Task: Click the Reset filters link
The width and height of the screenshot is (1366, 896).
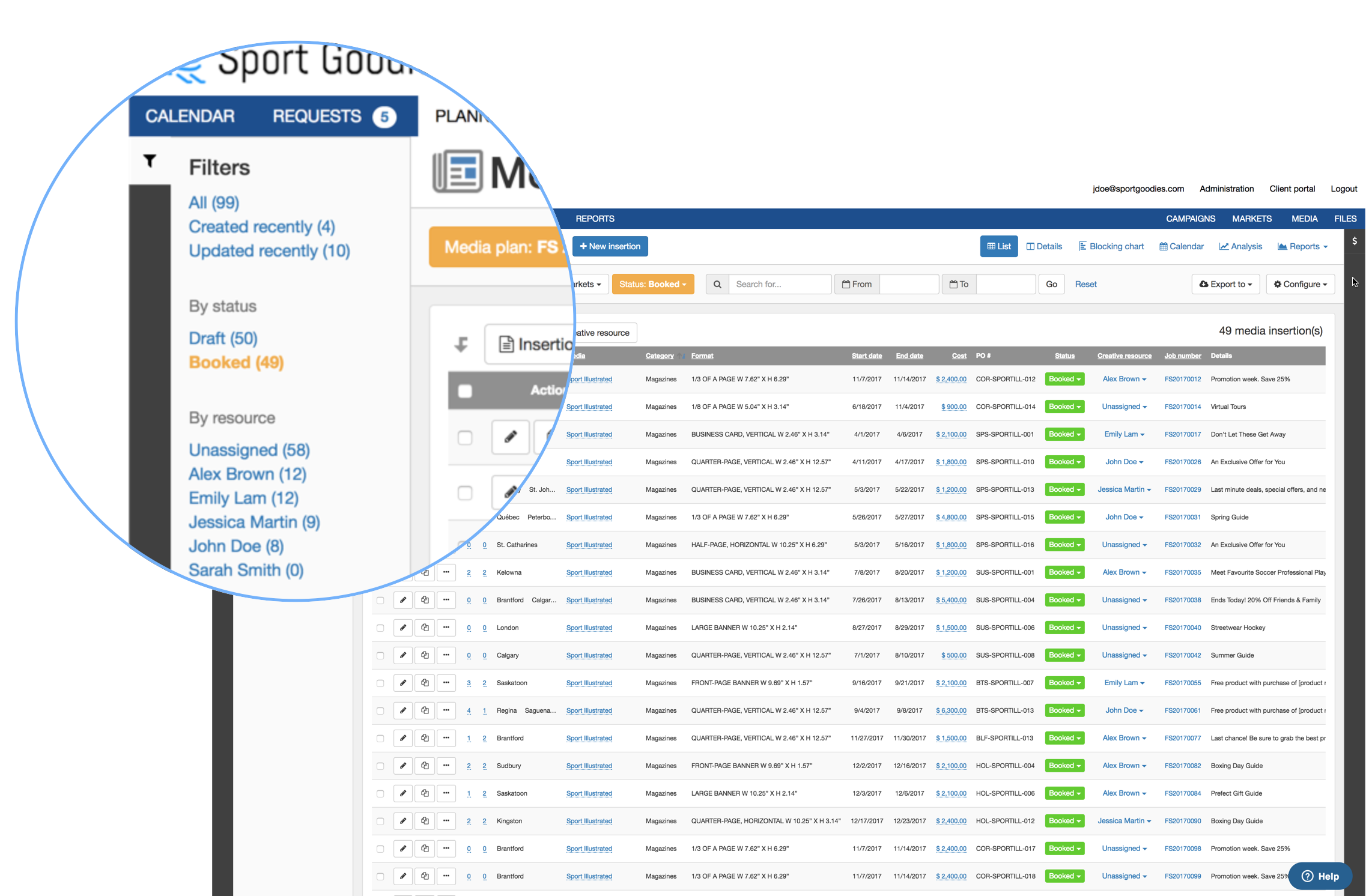Action: tap(1085, 284)
